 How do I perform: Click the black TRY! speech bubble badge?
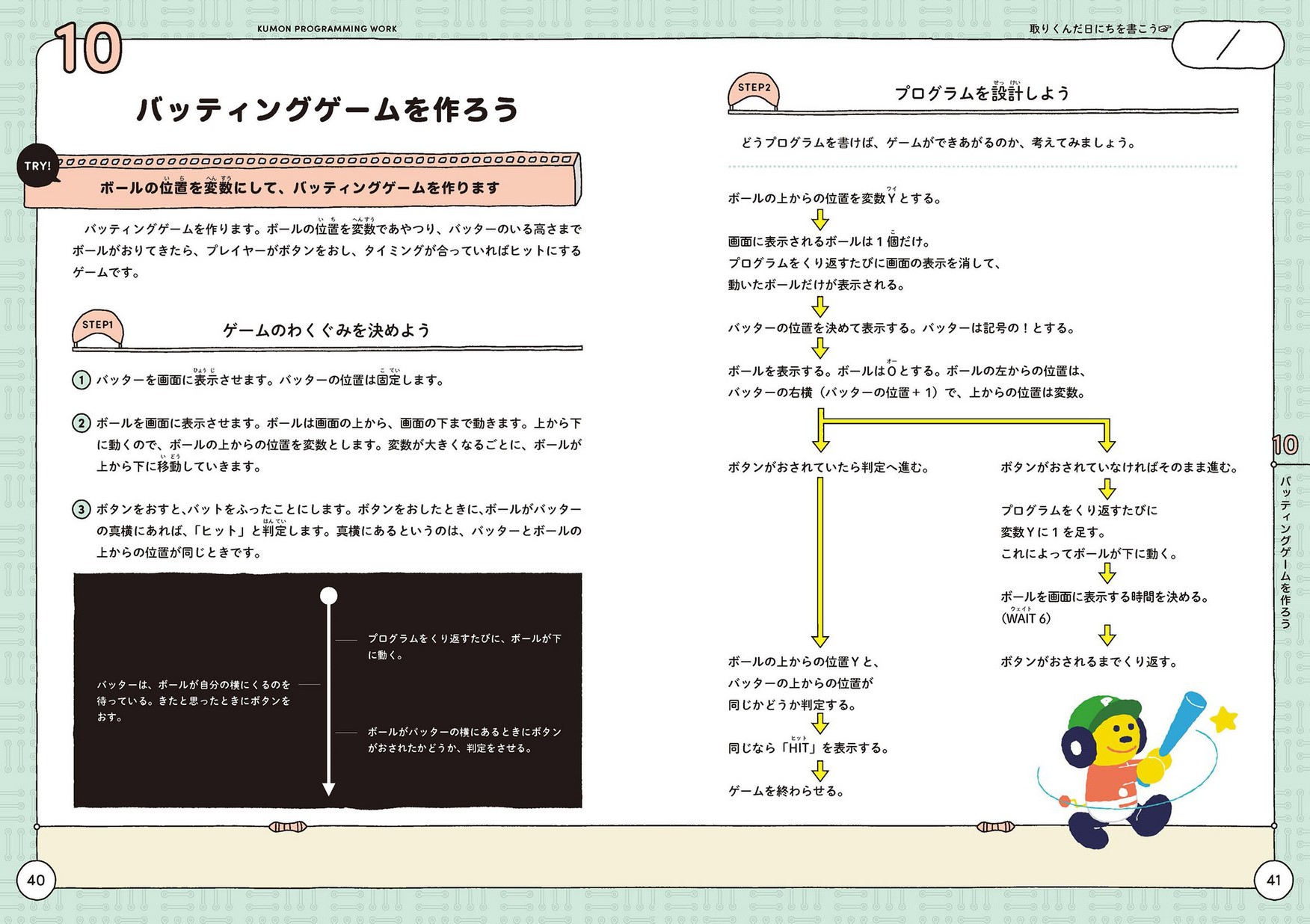pyautogui.click(x=37, y=166)
